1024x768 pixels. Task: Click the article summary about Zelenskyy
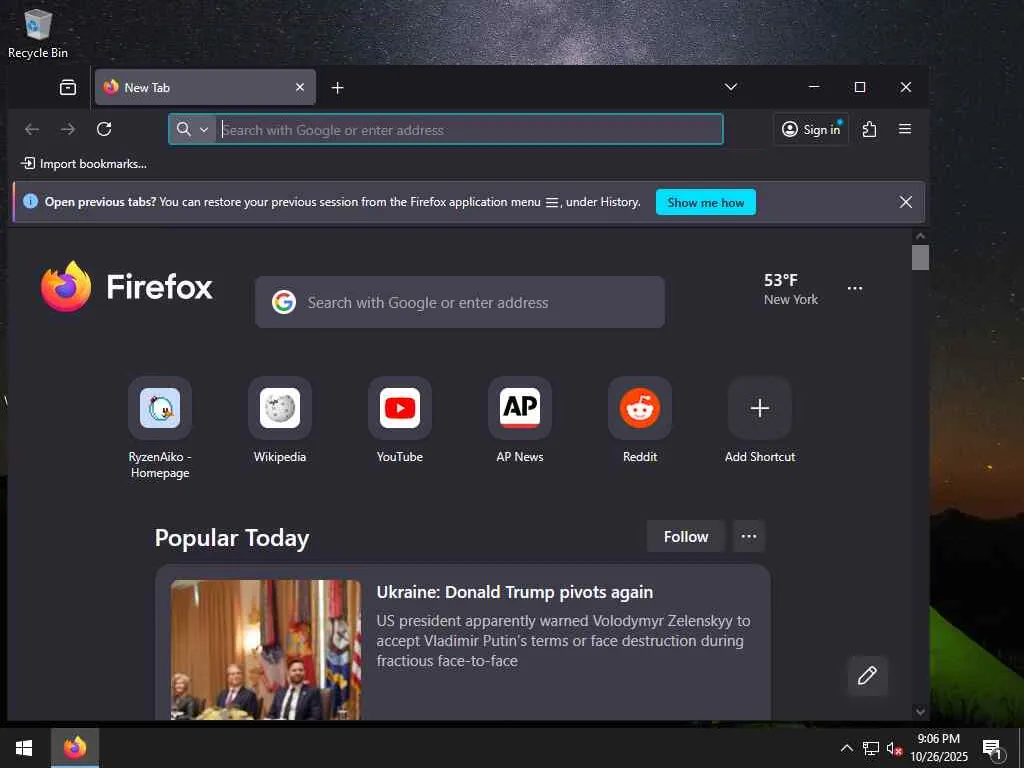point(563,641)
